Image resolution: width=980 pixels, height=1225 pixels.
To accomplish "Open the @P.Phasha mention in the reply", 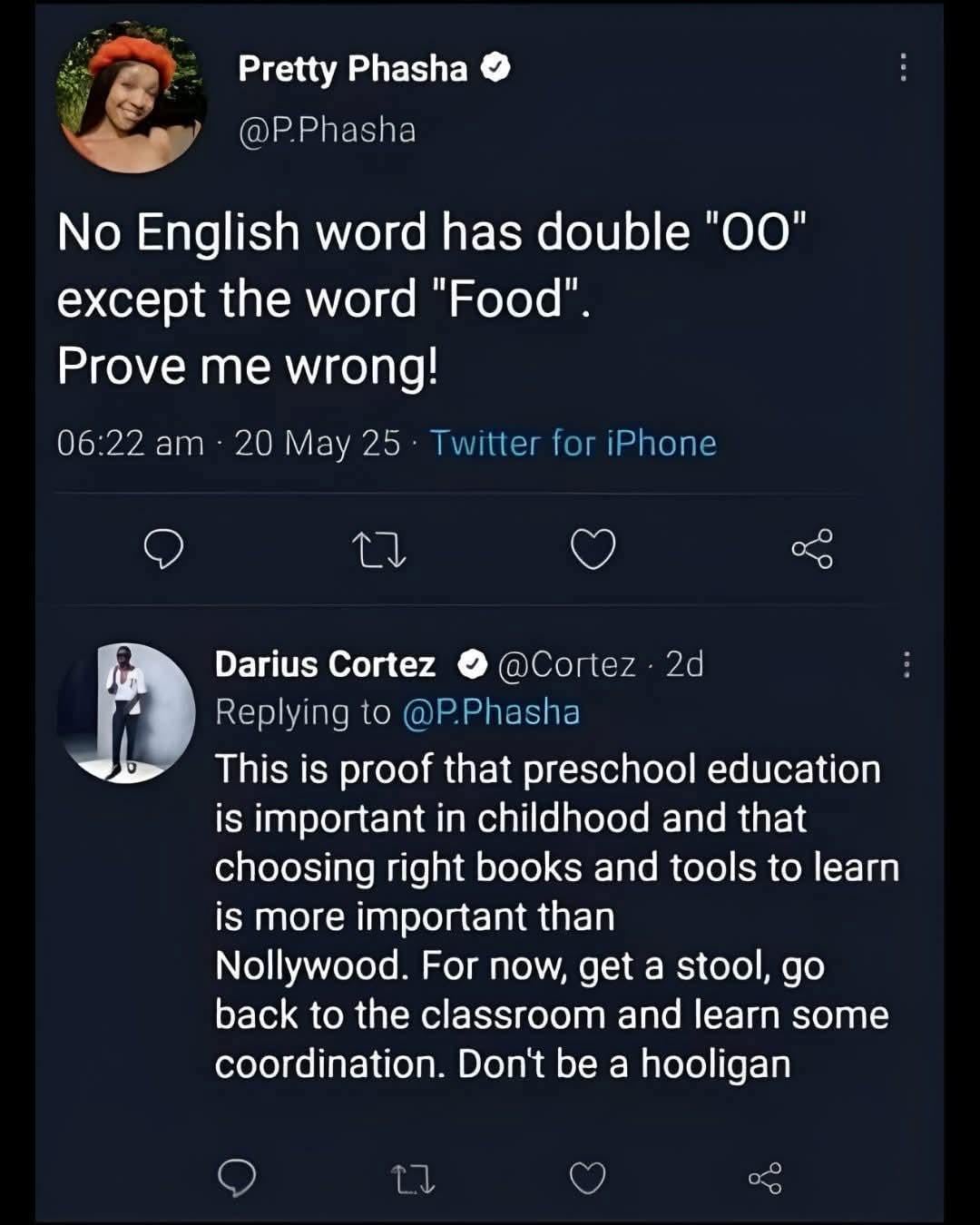I will point(490,712).
